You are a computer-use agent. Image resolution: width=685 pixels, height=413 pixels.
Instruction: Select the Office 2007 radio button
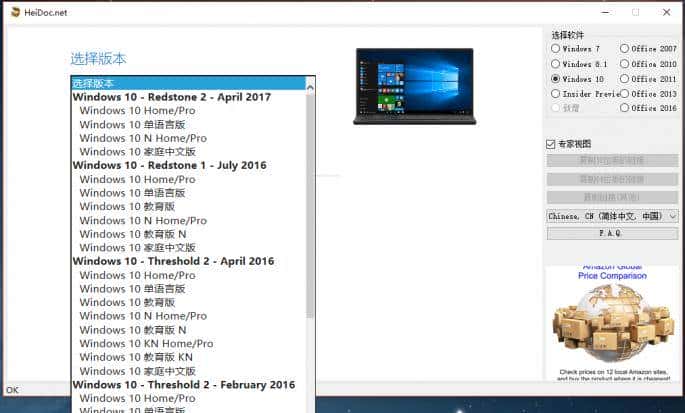(625, 49)
